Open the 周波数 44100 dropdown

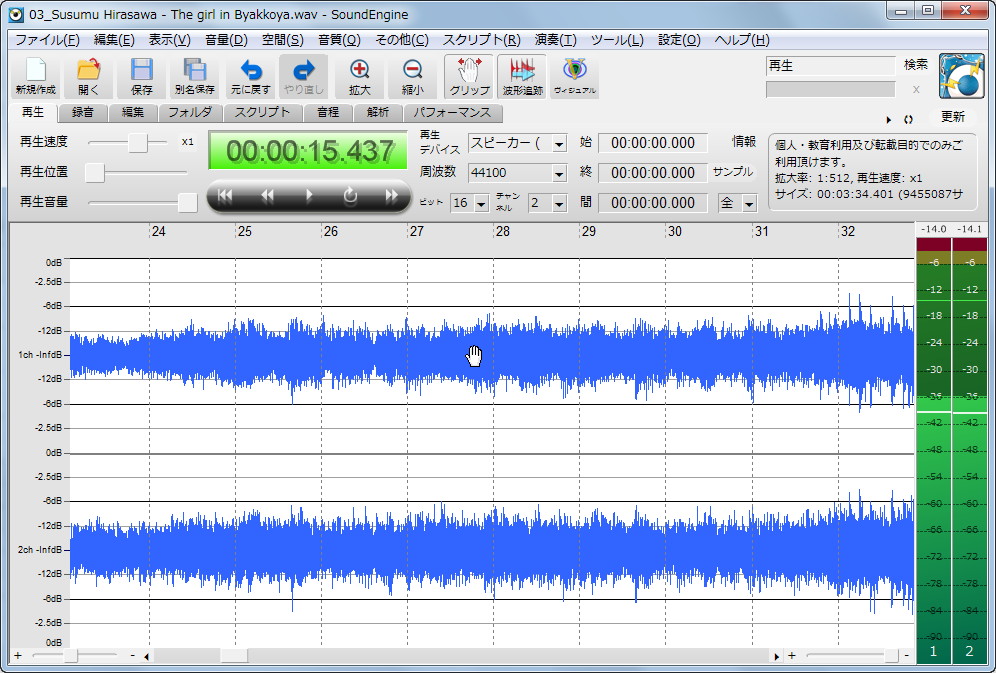pyautogui.click(x=558, y=173)
